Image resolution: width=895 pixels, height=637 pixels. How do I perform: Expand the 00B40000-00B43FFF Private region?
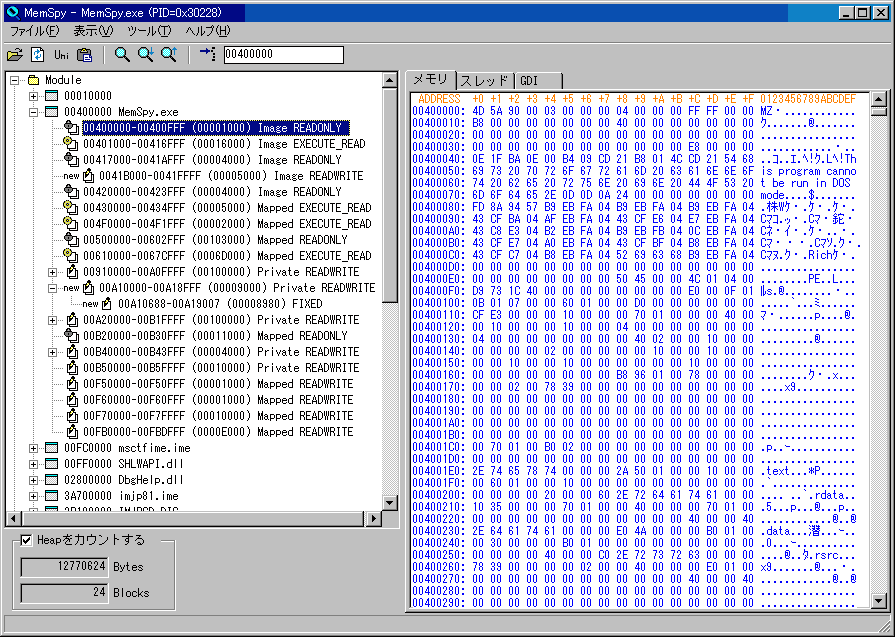[x=53, y=352]
